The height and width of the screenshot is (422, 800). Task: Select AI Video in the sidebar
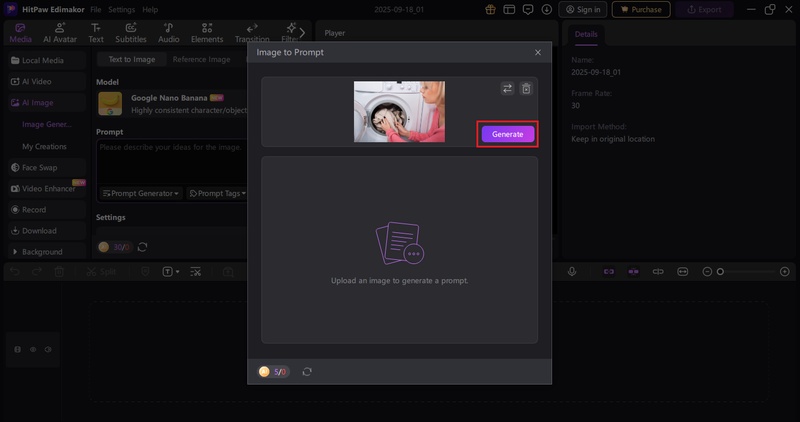tap(47, 82)
